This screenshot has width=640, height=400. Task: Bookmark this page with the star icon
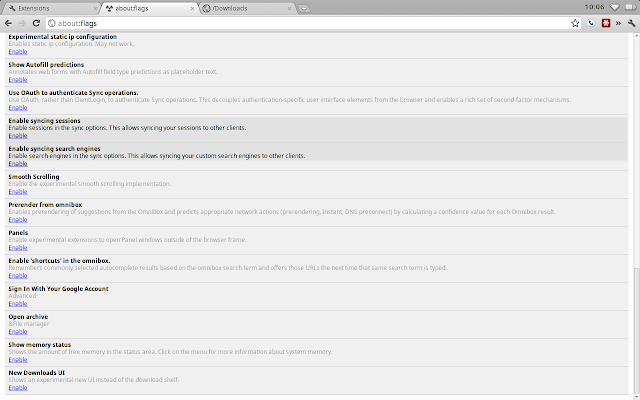(575, 23)
